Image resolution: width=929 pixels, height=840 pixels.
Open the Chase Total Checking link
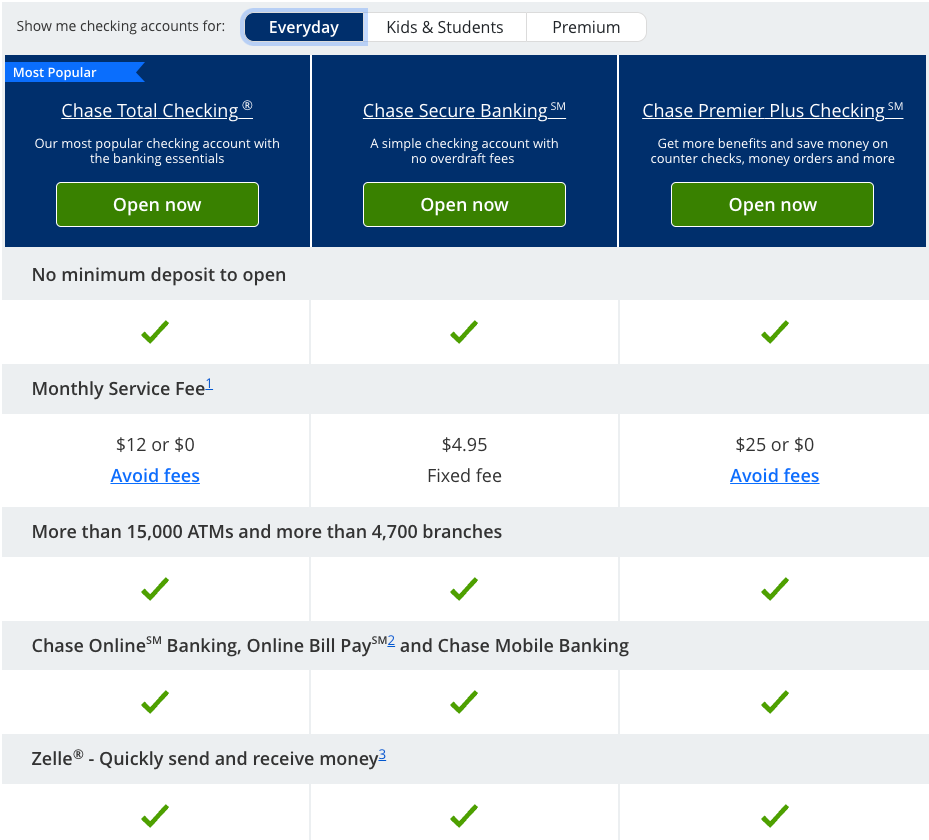point(157,110)
